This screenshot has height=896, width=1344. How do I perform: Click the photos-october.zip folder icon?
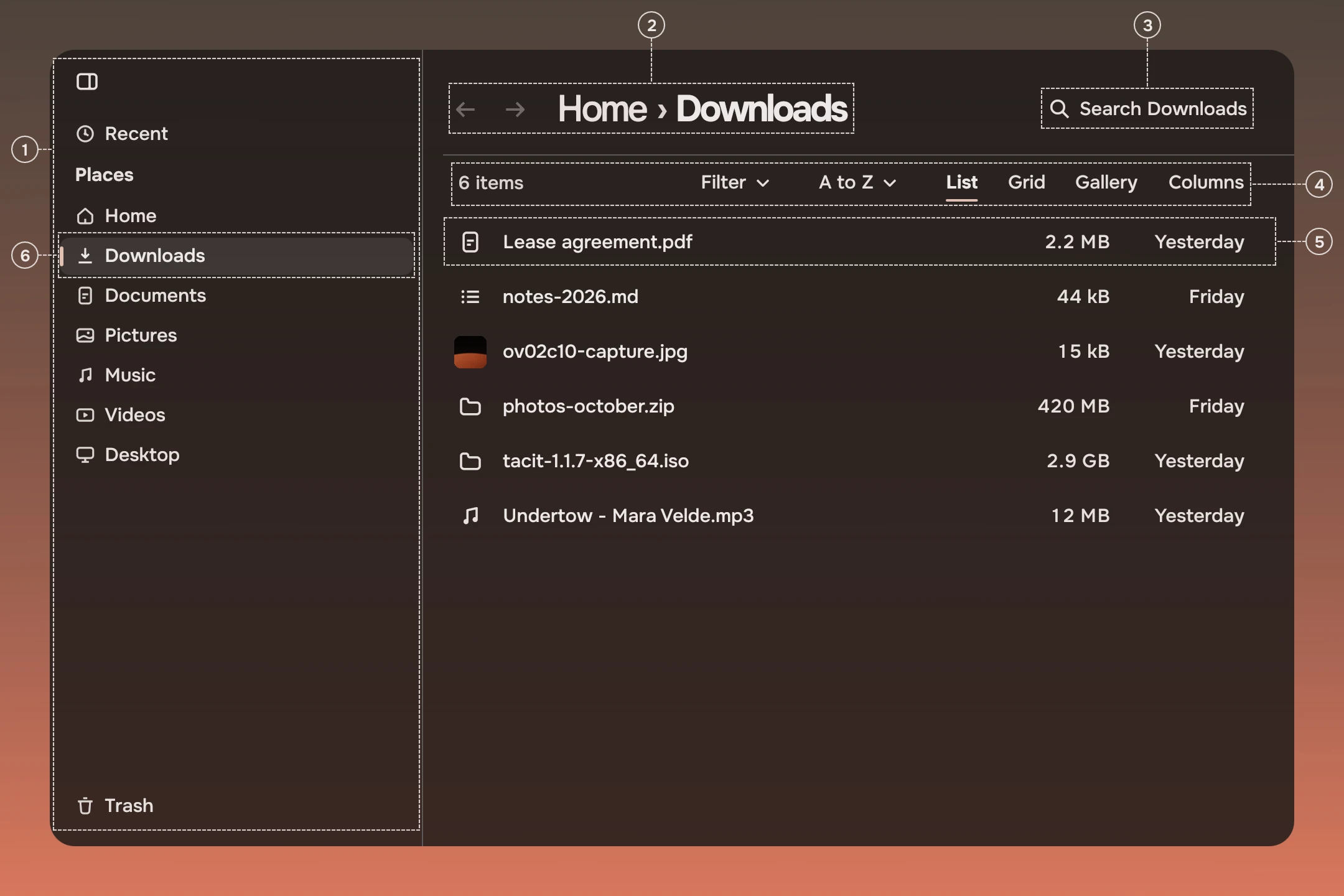coord(470,406)
